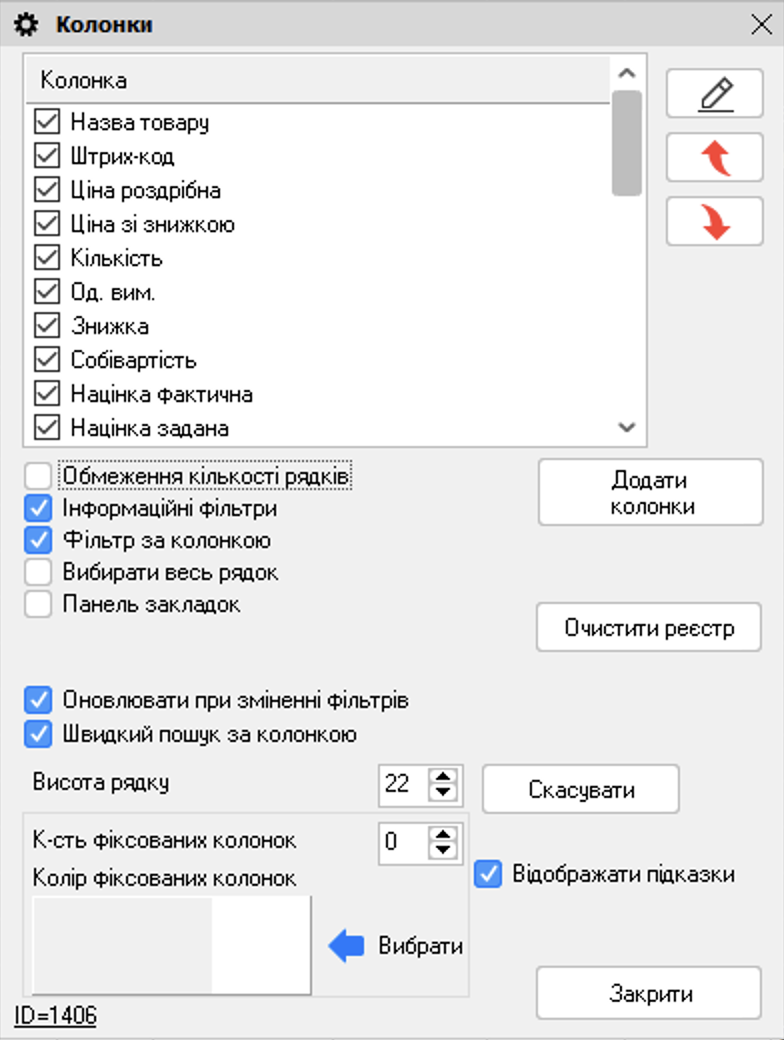Click the Скасувати button

(581, 789)
